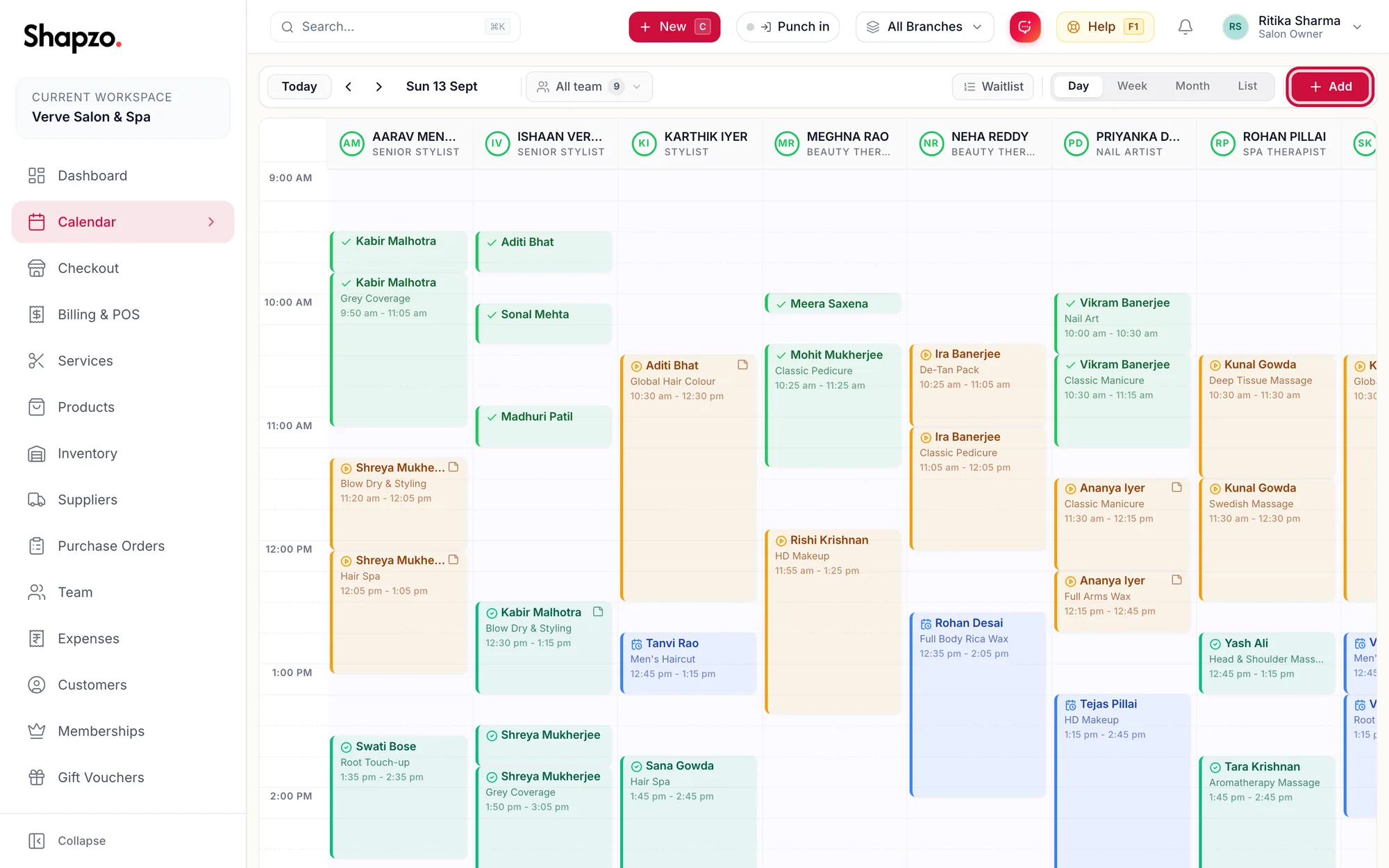Switch to List view
This screenshot has width=1389, height=868.
pyautogui.click(x=1247, y=86)
